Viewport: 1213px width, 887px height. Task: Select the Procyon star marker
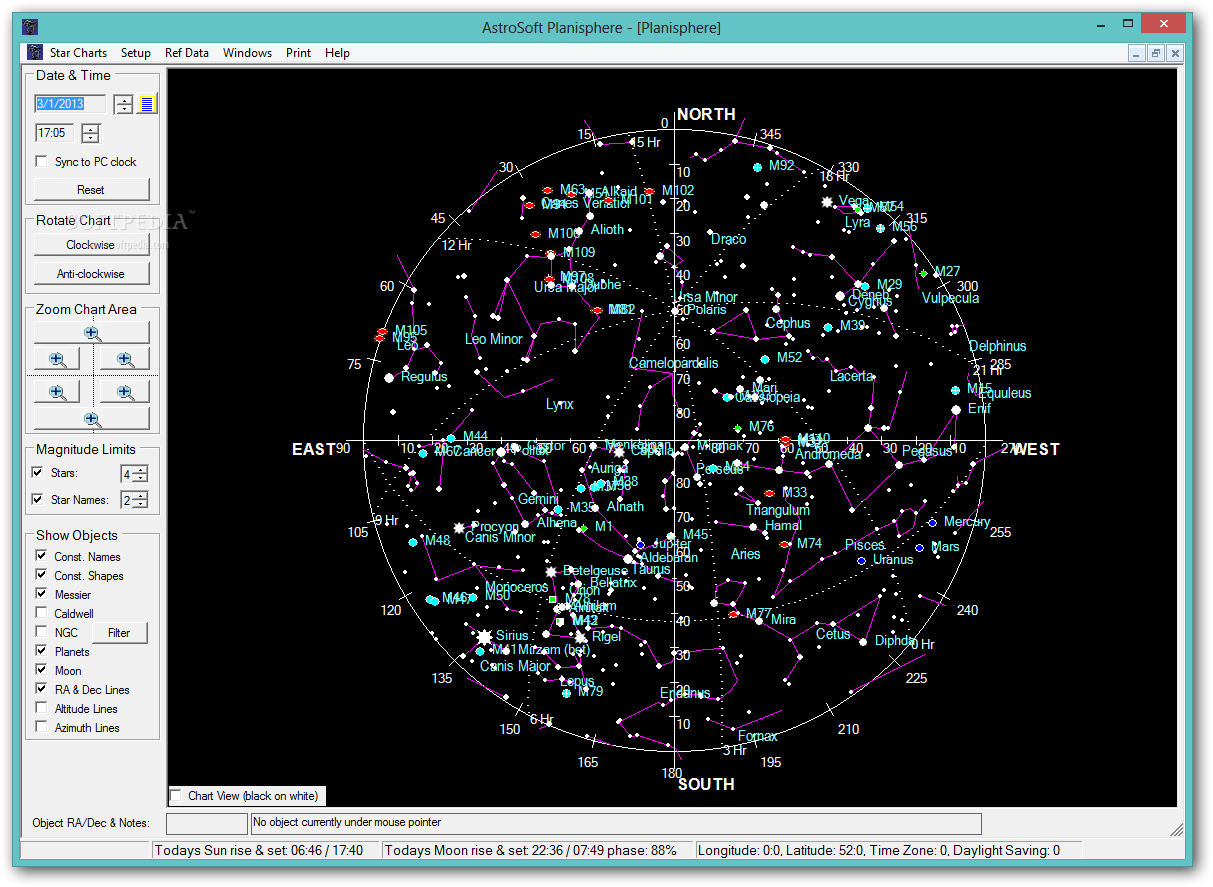pos(460,527)
